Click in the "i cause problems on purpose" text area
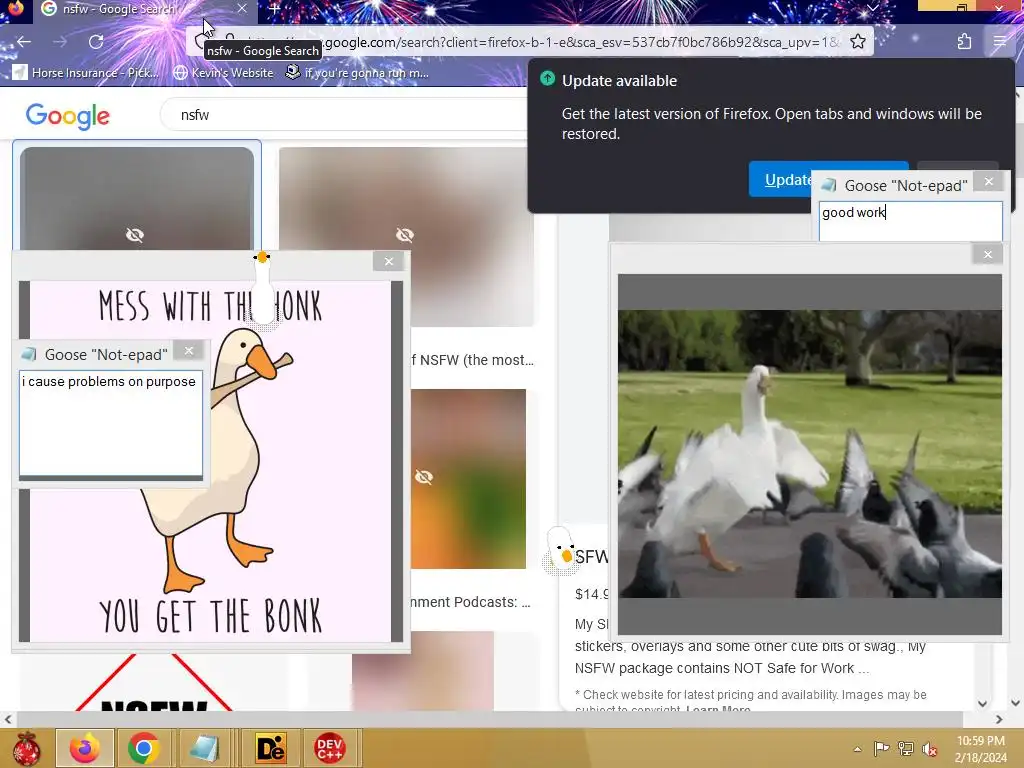The width and height of the screenshot is (1024, 768). pos(111,423)
